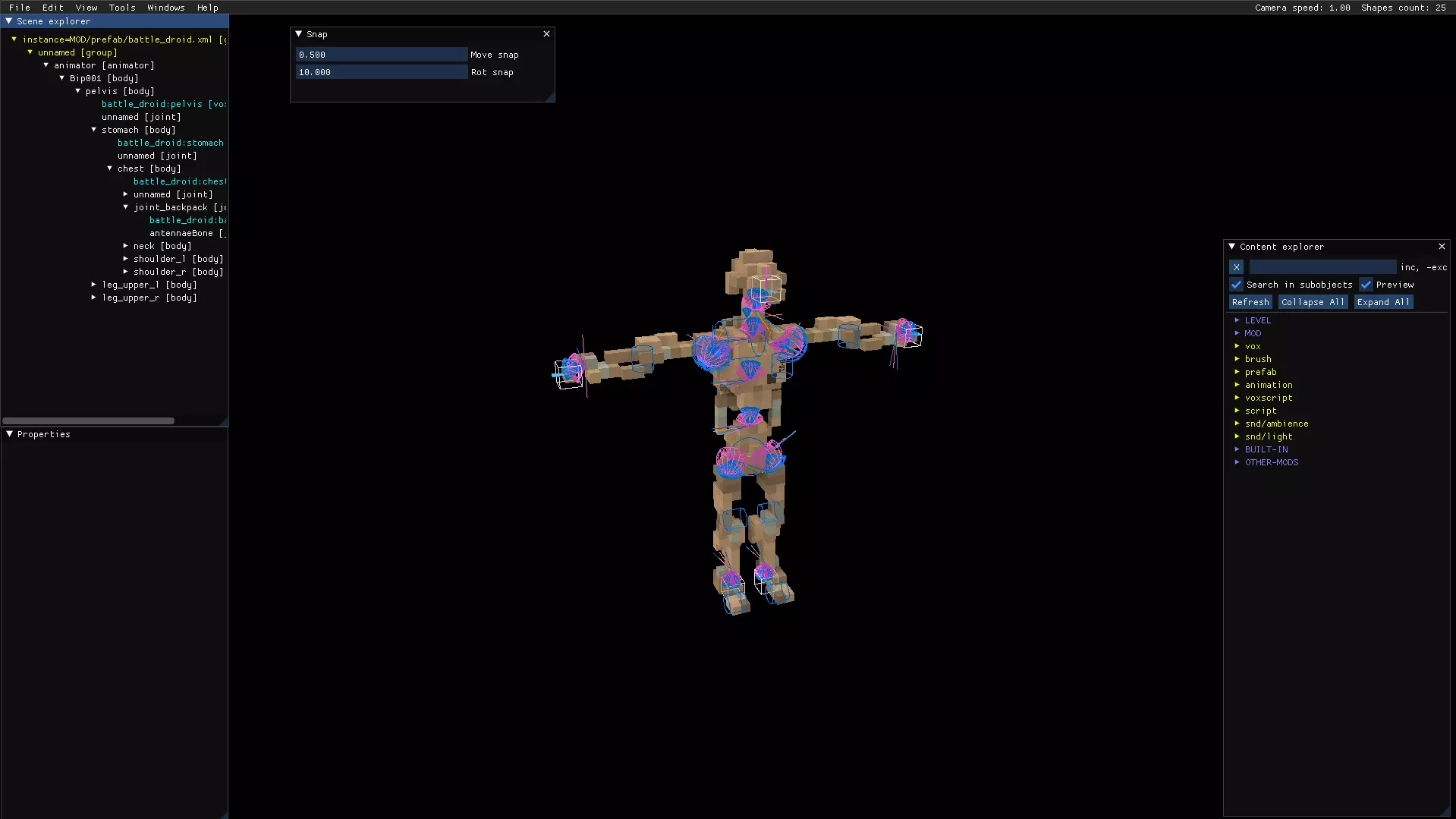1456x819 pixels.
Task: Collapse the pelvis [body] node
Action: 77,91
